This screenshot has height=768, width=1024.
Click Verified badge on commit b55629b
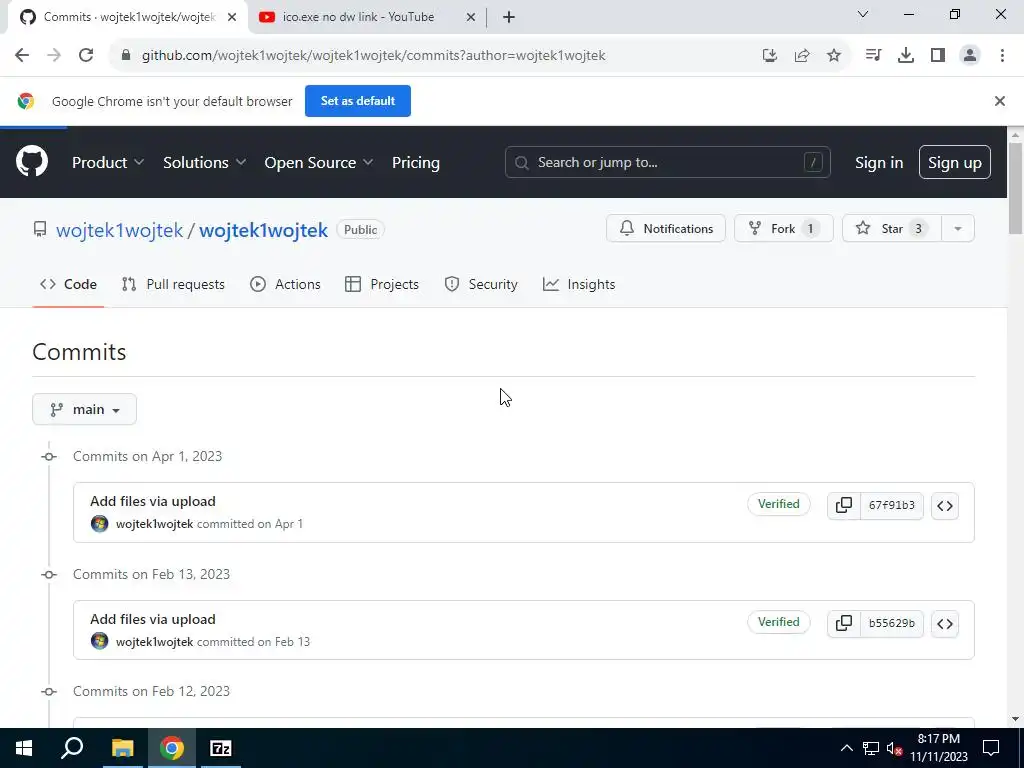pos(778,622)
